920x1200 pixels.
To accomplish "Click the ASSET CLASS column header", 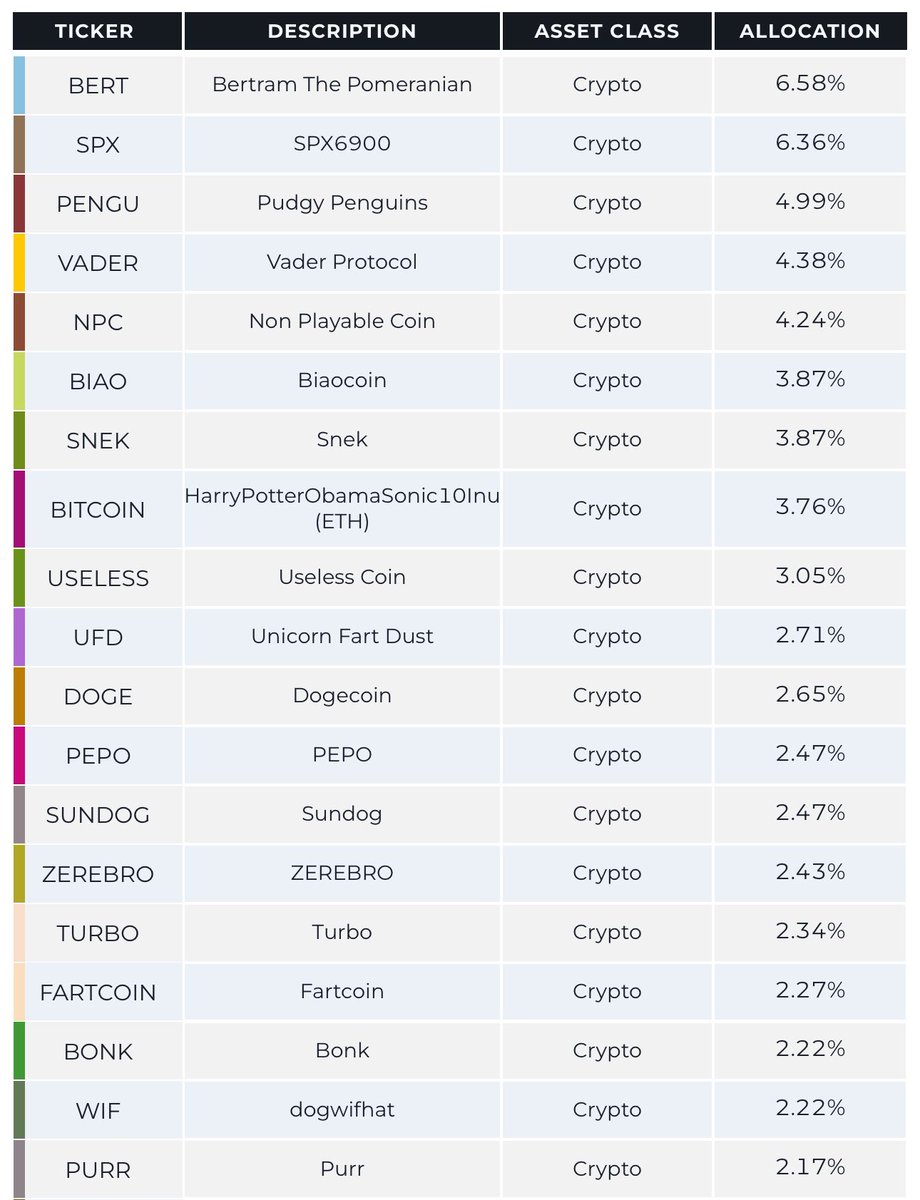I will pyautogui.click(x=607, y=31).
